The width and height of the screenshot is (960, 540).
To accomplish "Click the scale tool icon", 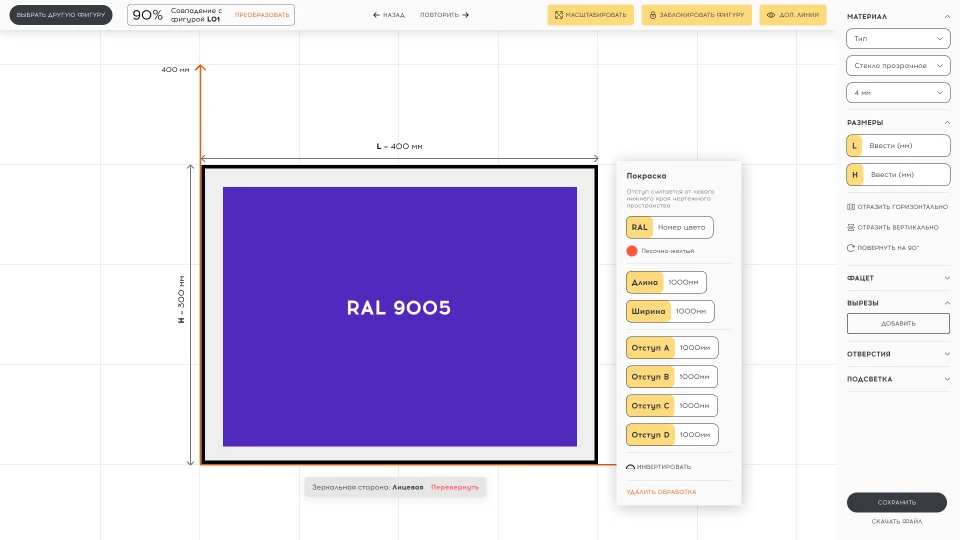I will [x=558, y=15].
